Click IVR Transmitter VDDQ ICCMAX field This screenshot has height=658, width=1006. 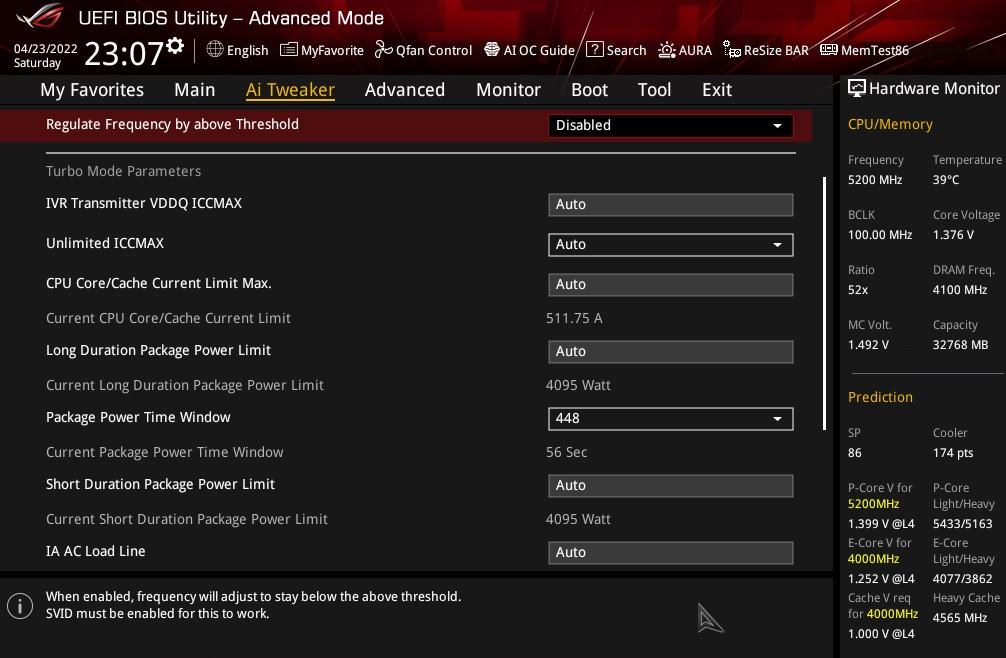(670, 205)
